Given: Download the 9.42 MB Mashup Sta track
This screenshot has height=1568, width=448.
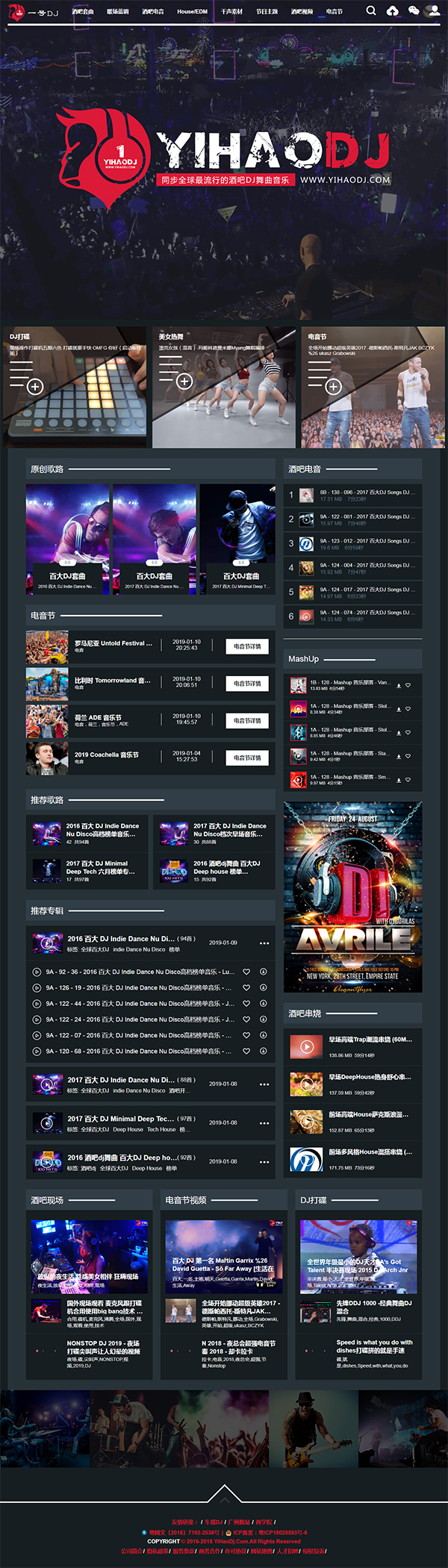Looking at the screenshot, I should [399, 756].
